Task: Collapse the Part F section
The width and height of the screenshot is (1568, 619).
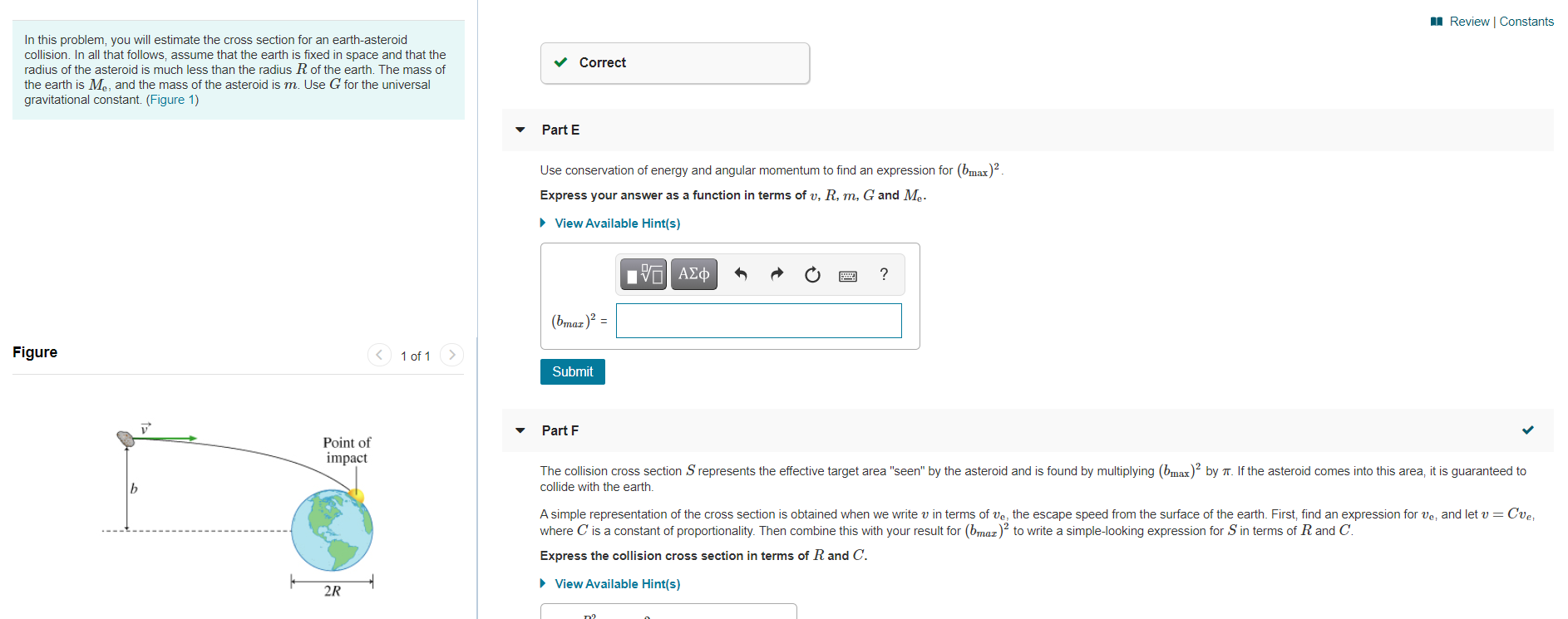Action: [520, 430]
